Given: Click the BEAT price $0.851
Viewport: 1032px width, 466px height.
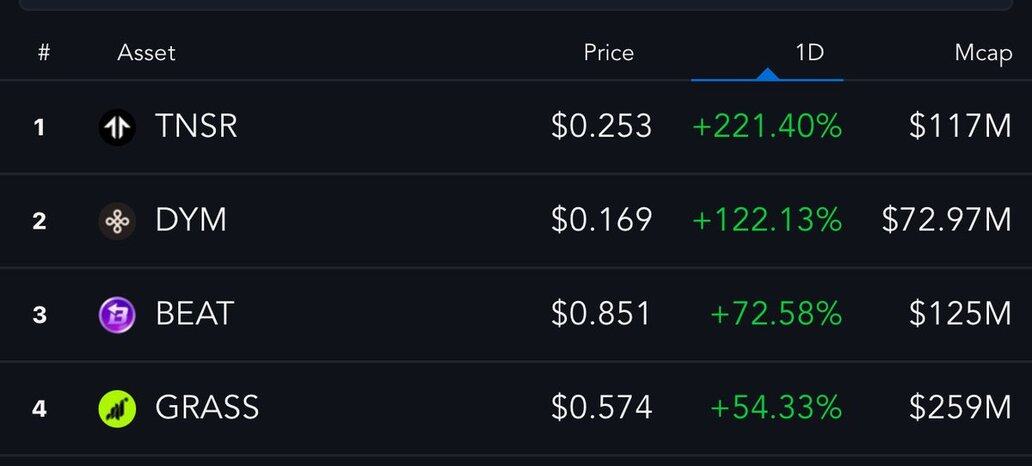Looking at the screenshot, I should point(601,314).
